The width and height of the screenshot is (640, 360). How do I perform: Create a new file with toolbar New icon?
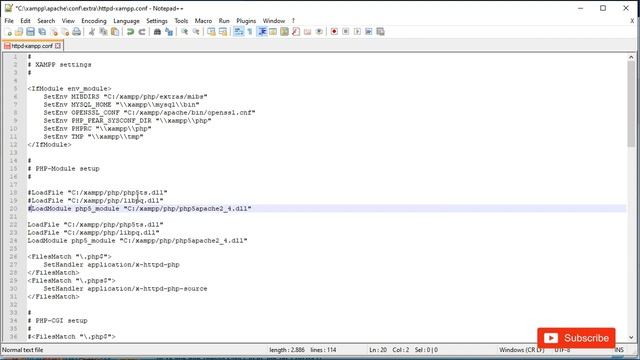pos(8,32)
